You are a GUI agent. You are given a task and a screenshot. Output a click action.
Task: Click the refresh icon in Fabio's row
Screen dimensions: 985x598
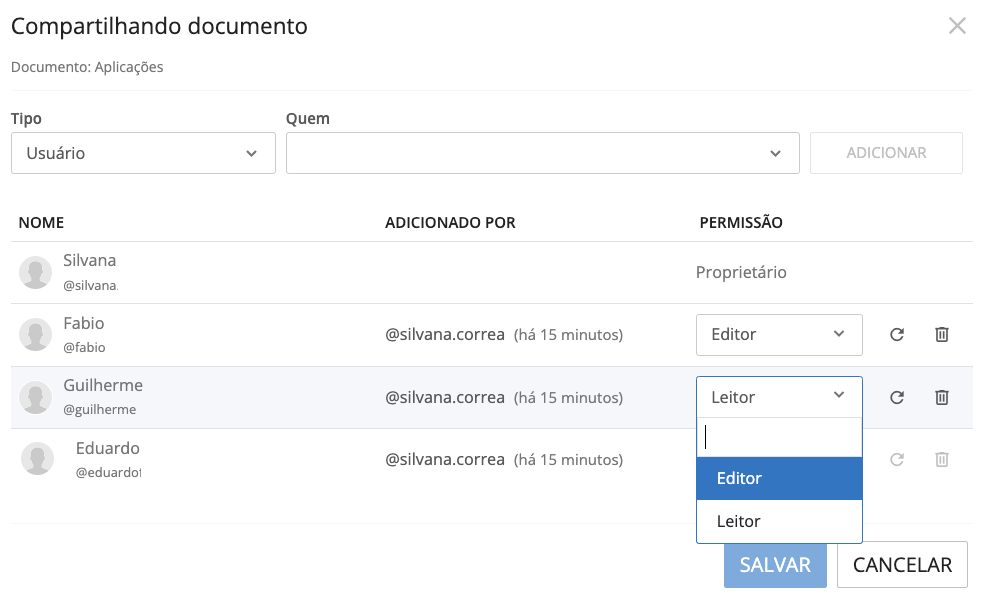point(897,335)
